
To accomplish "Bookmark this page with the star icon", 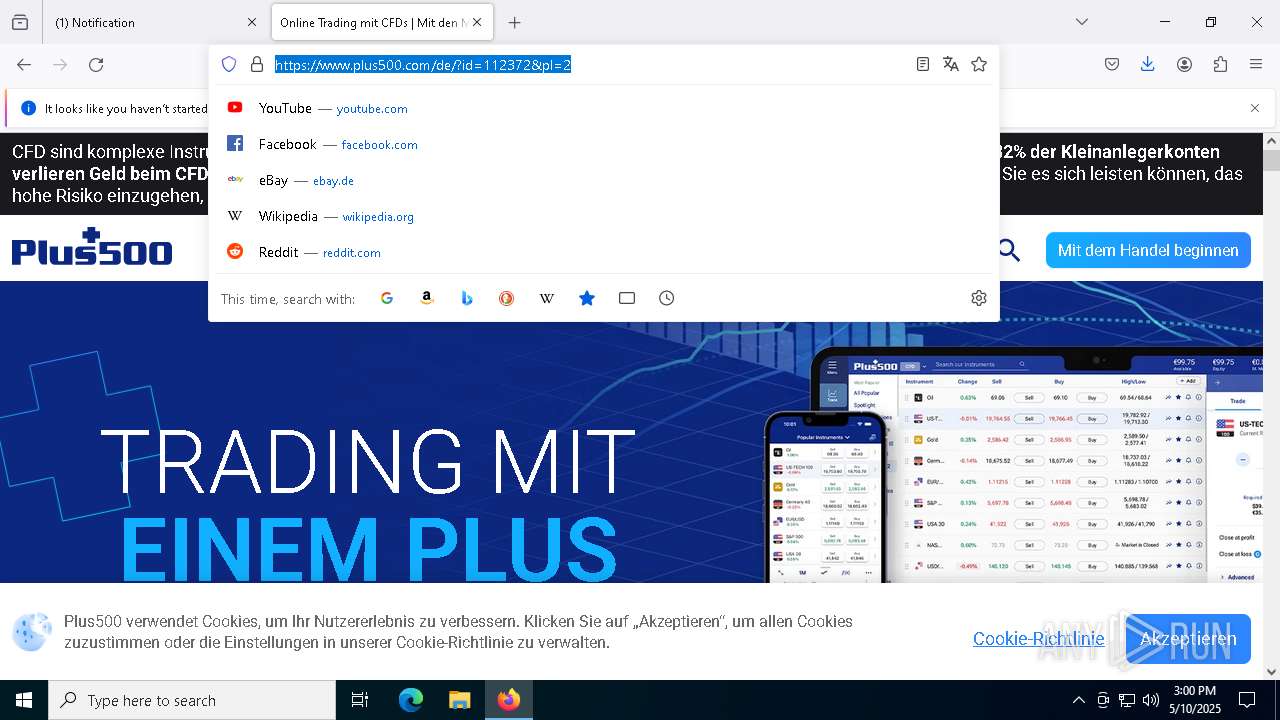I will 979,64.
